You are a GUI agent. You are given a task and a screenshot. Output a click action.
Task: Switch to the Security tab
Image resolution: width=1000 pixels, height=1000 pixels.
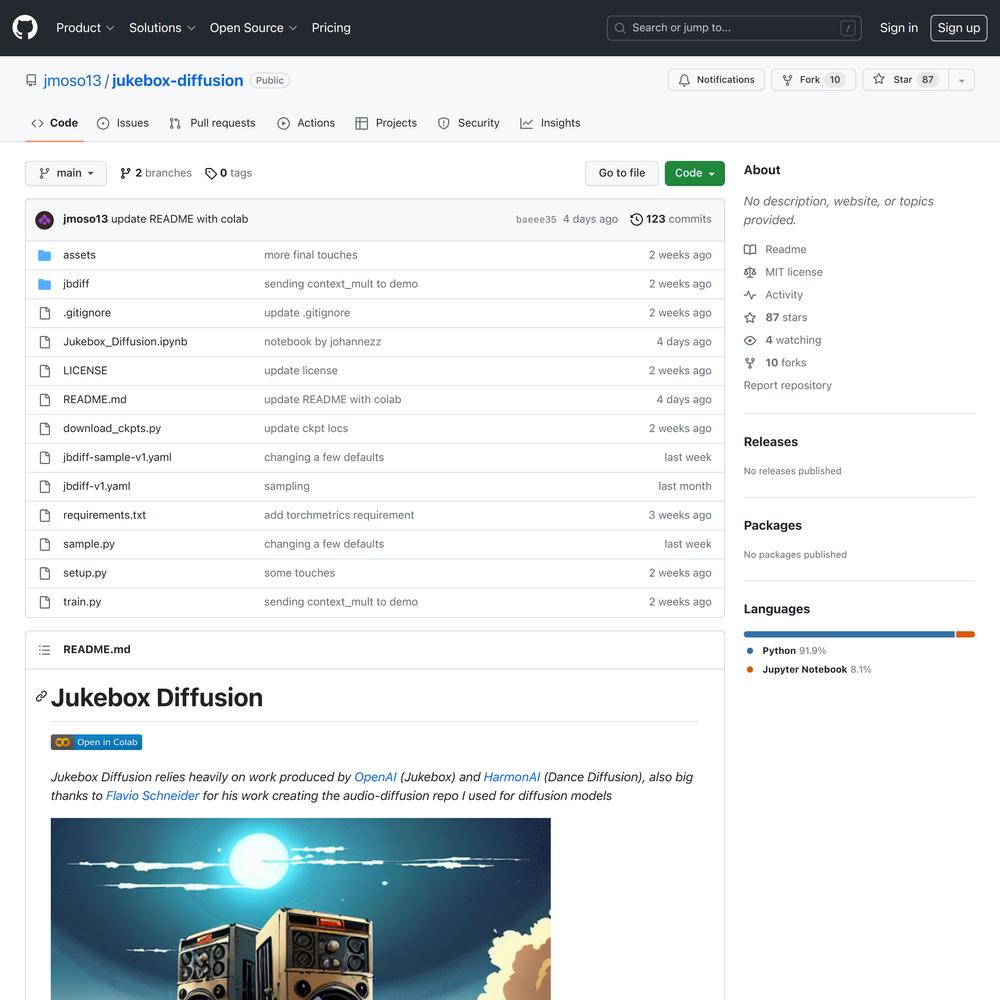pos(469,123)
